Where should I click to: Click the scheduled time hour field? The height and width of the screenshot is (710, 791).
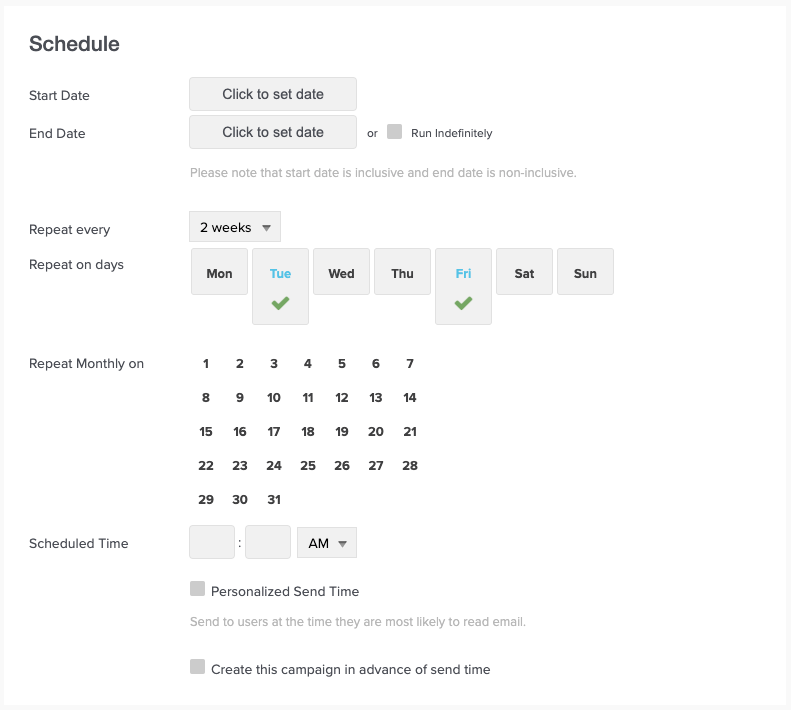(212, 542)
